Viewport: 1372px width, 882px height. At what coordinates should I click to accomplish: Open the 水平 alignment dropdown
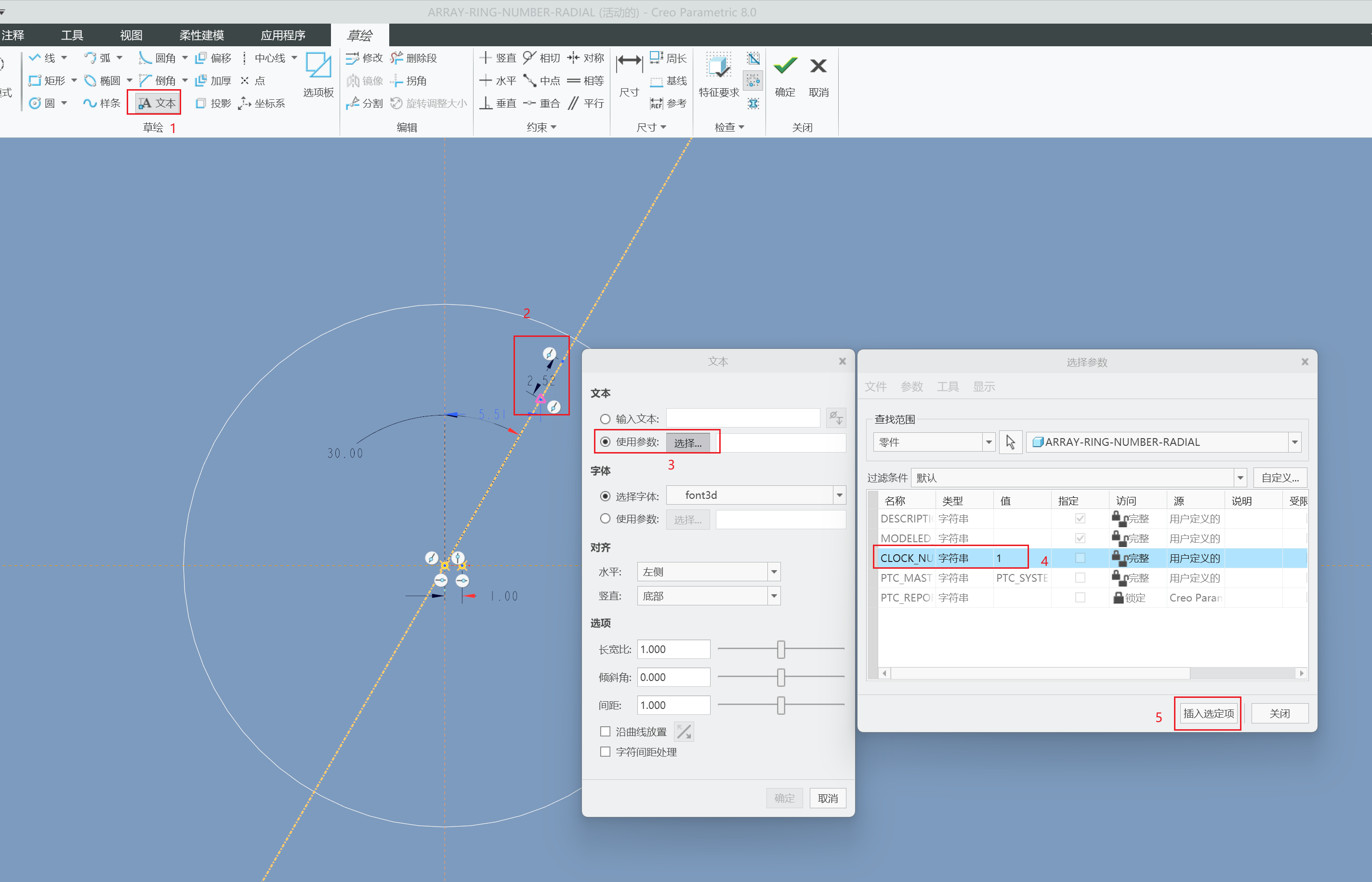(x=774, y=572)
